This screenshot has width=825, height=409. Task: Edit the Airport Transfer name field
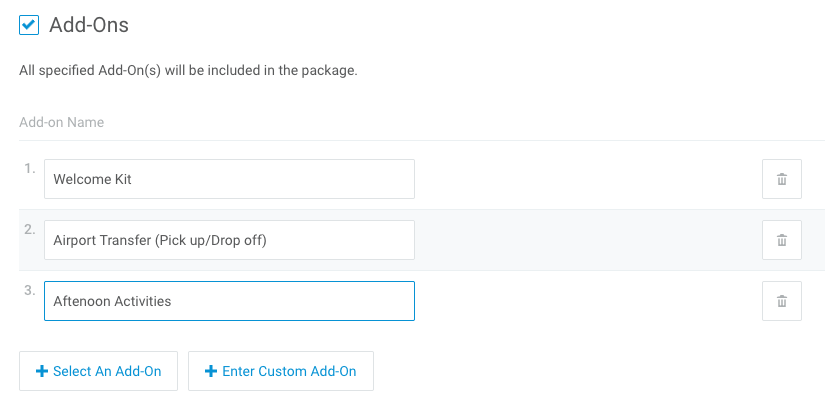tap(229, 240)
